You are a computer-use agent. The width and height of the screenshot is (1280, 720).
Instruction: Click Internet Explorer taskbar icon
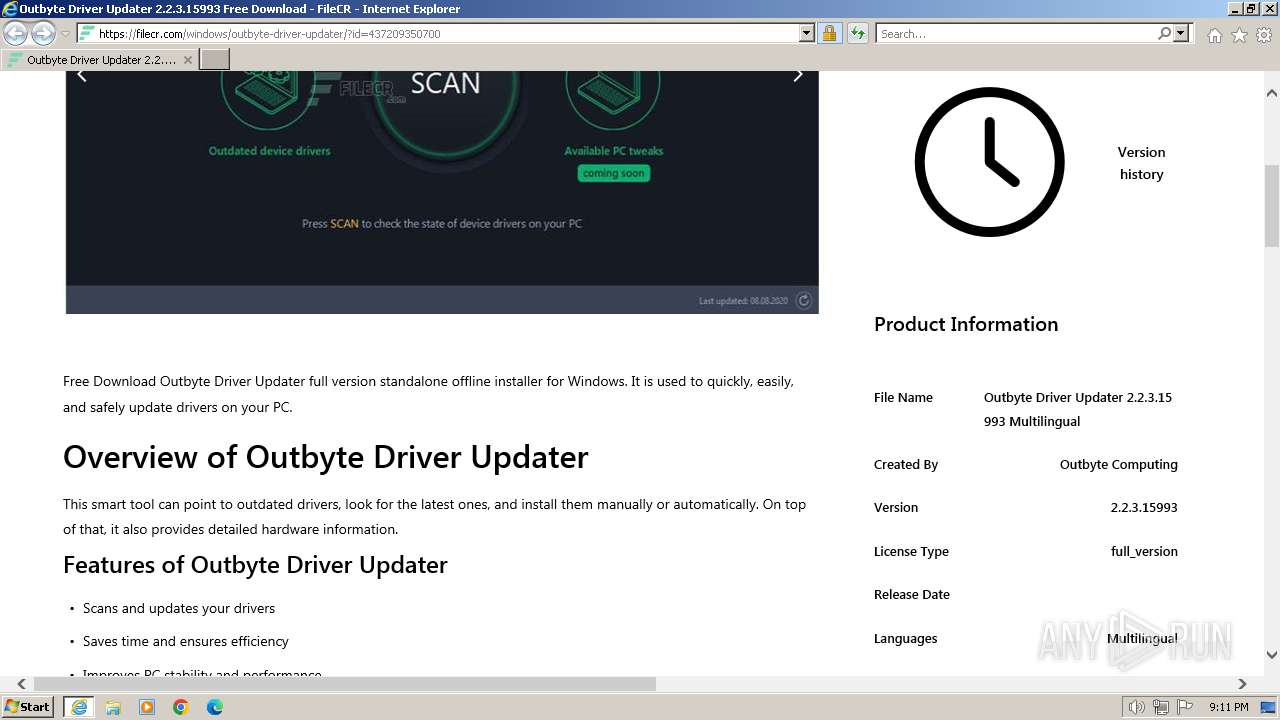78,707
